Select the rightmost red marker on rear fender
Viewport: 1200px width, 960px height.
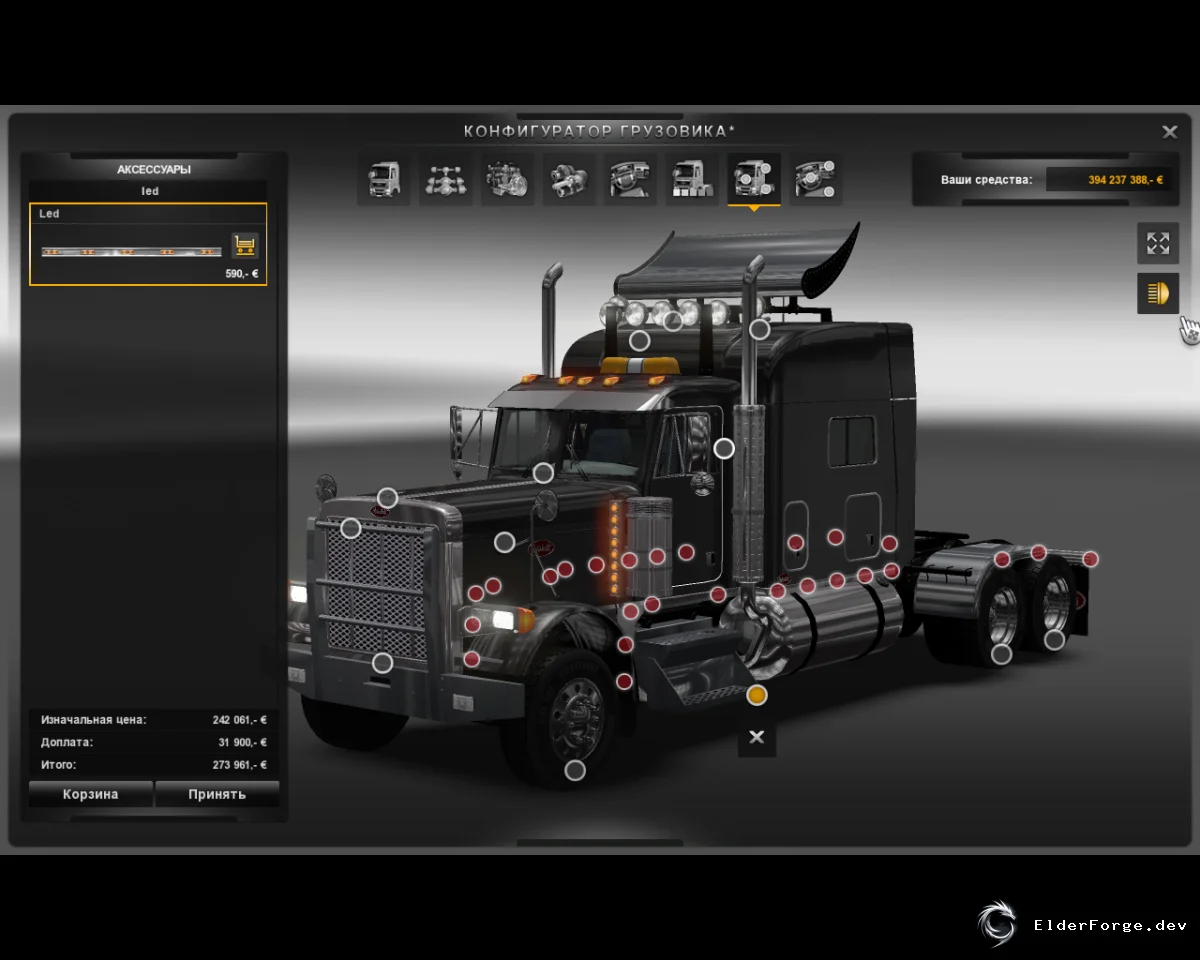click(x=1090, y=559)
